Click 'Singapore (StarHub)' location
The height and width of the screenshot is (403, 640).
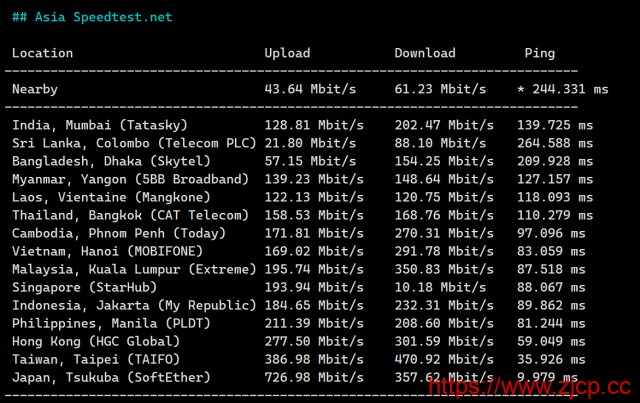click(84, 287)
